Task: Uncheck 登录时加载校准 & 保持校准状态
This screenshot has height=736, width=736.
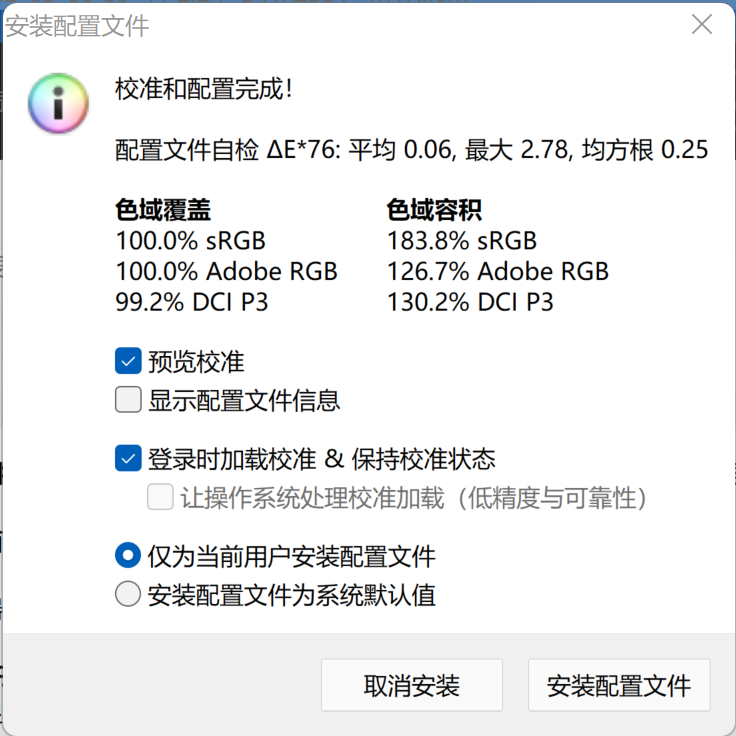Action: coord(128,459)
